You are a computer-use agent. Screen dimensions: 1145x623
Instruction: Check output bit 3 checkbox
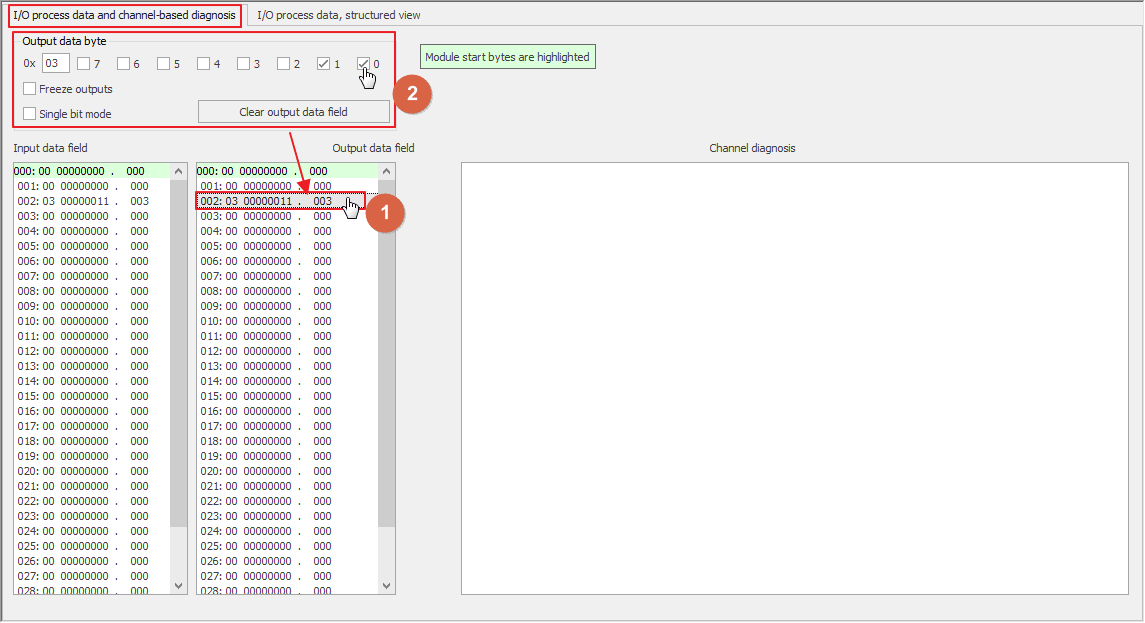(x=244, y=64)
